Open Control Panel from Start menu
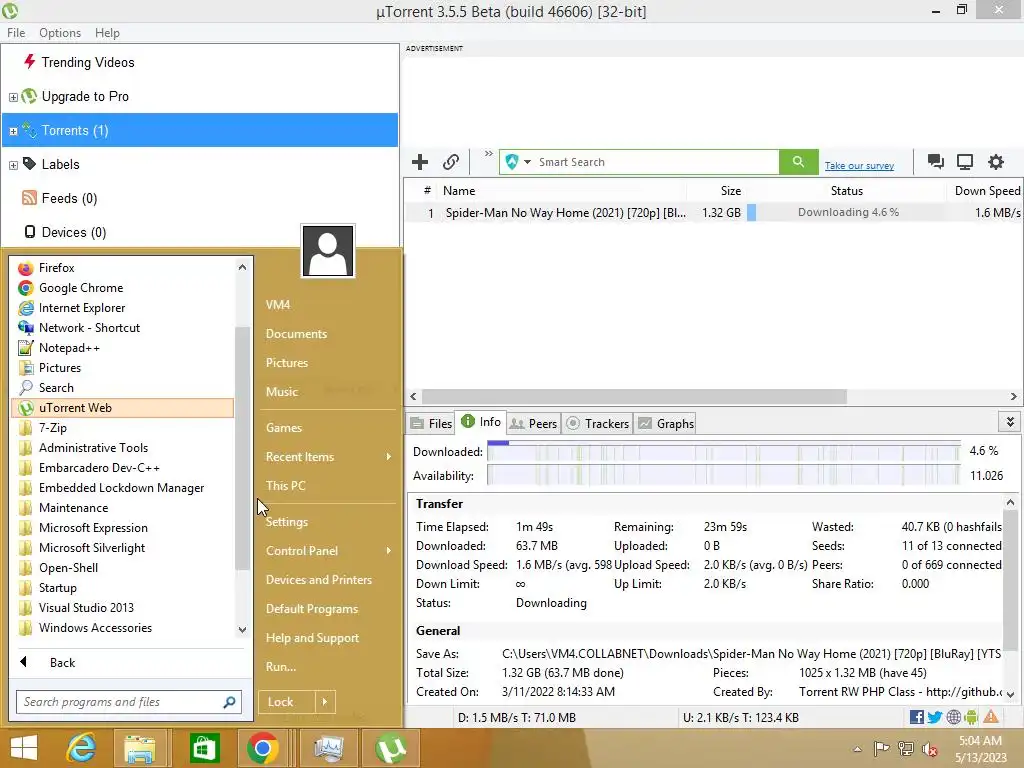 coord(302,551)
